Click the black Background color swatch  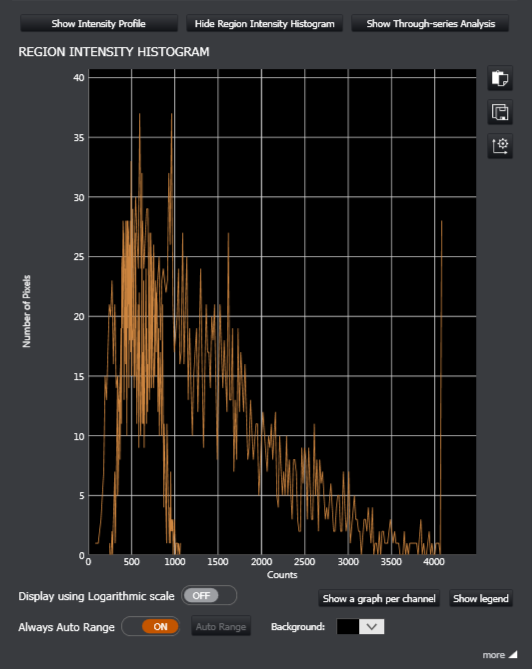point(348,626)
